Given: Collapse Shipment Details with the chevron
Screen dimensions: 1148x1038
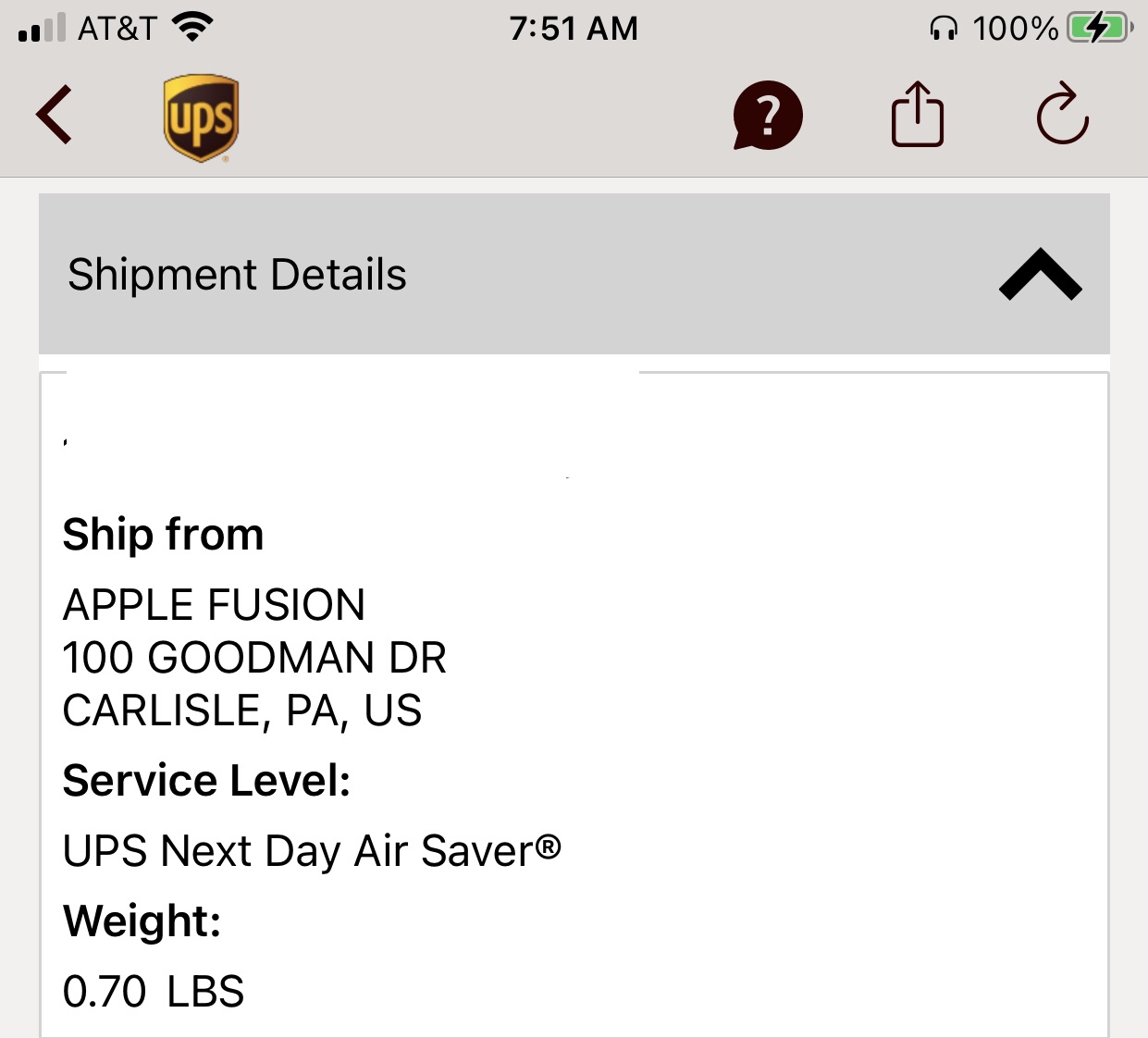Looking at the screenshot, I should (x=1040, y=275).
